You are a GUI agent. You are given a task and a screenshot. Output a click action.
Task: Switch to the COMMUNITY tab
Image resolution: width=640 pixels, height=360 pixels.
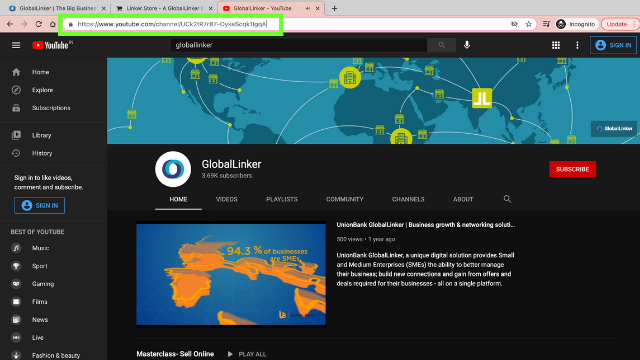click(344, 200)
